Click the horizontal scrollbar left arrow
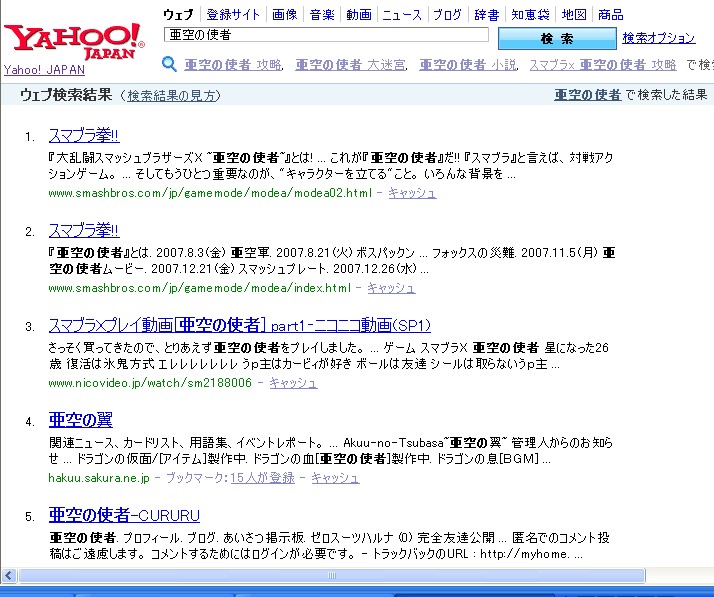This screenshot has height=597, width=714. (x=9, y=576)
